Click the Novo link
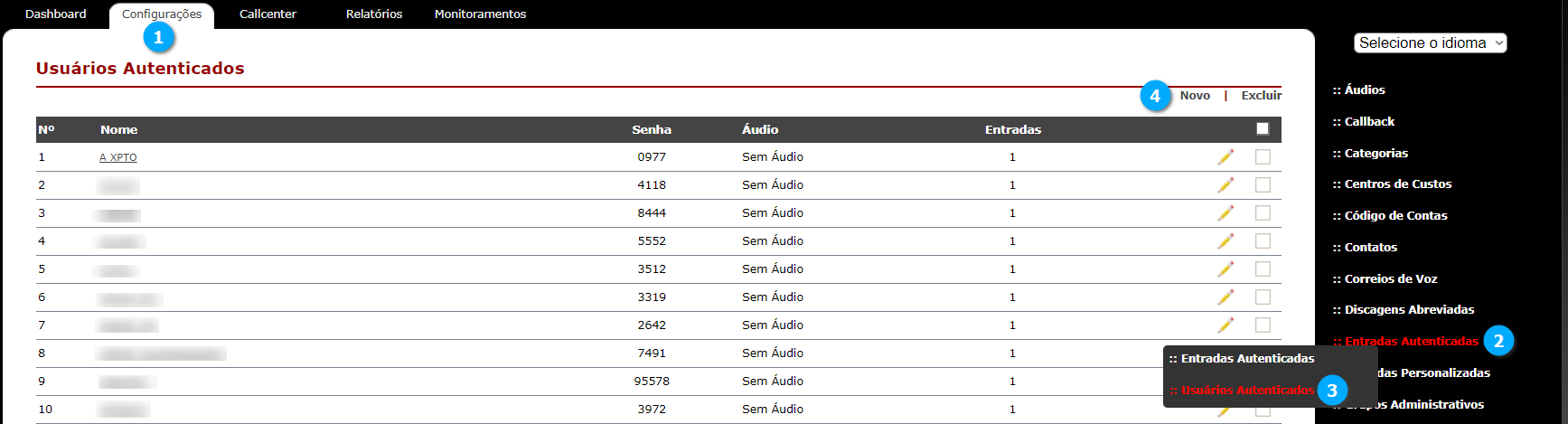This screenshot has height=424, width=1568. [1195, 96]
